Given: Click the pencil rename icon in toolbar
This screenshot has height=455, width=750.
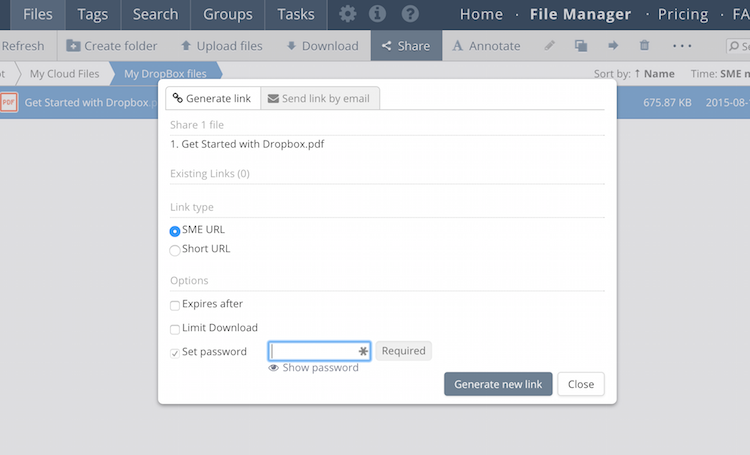Looking at the screenshot, I should (x=549, y=46).
